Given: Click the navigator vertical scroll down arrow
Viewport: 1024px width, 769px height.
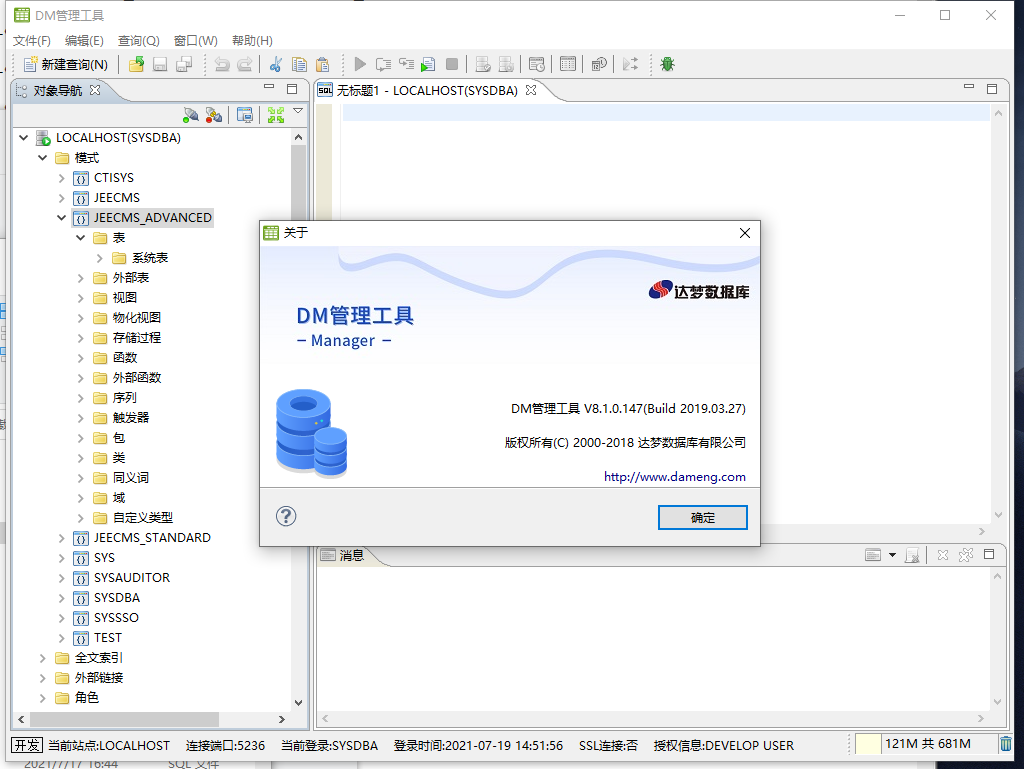Looking at the screenshot, I should coord(298,703).
